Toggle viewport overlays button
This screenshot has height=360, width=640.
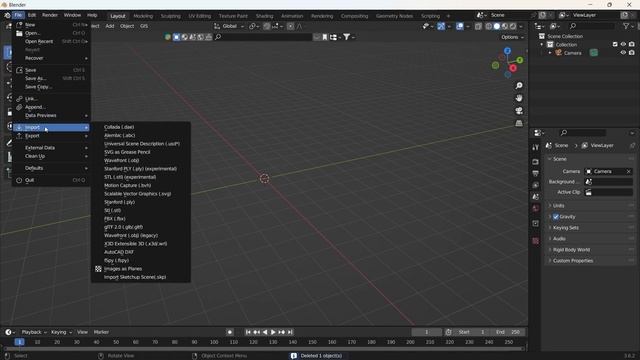460,26
